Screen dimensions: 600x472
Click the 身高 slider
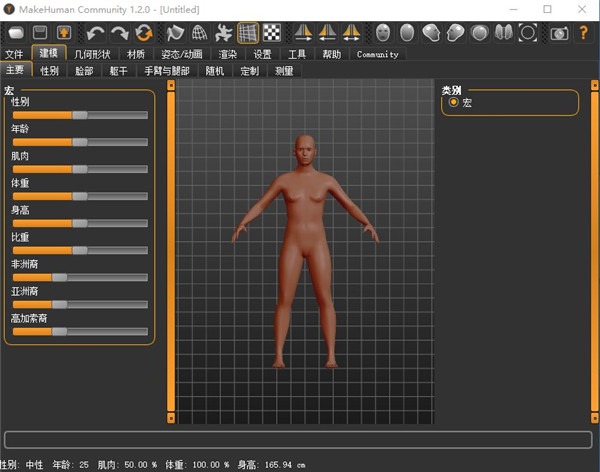click(x=79, y=223)
